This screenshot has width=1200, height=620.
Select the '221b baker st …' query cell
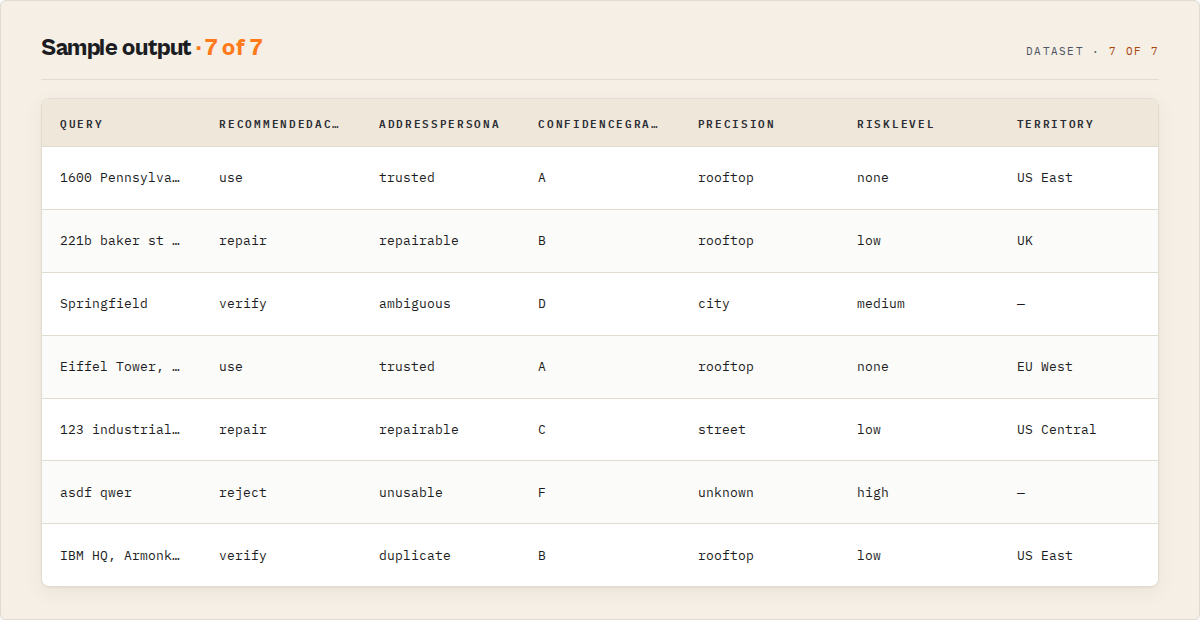click(120, 241)
